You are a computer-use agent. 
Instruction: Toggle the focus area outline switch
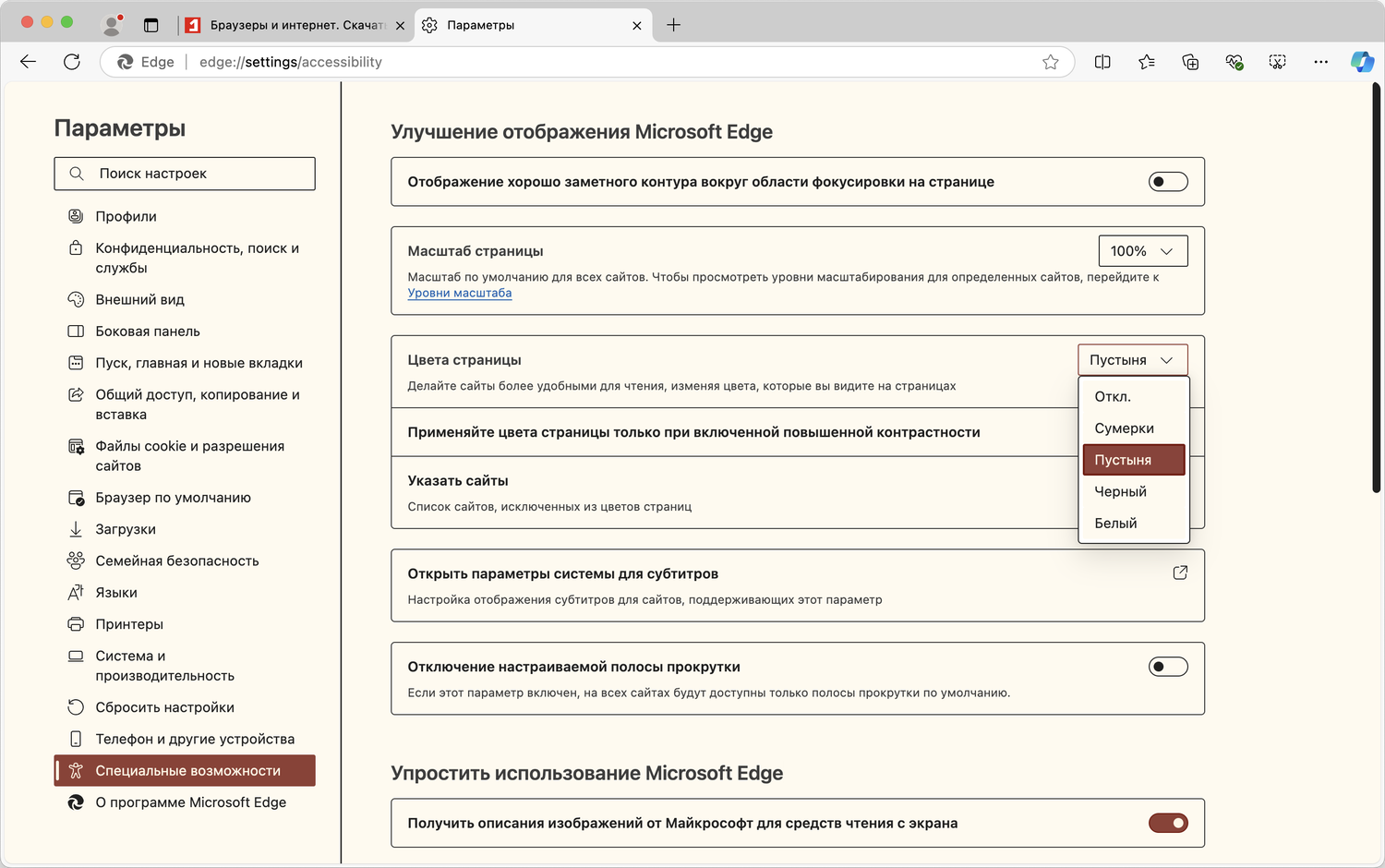[1168, 182]
